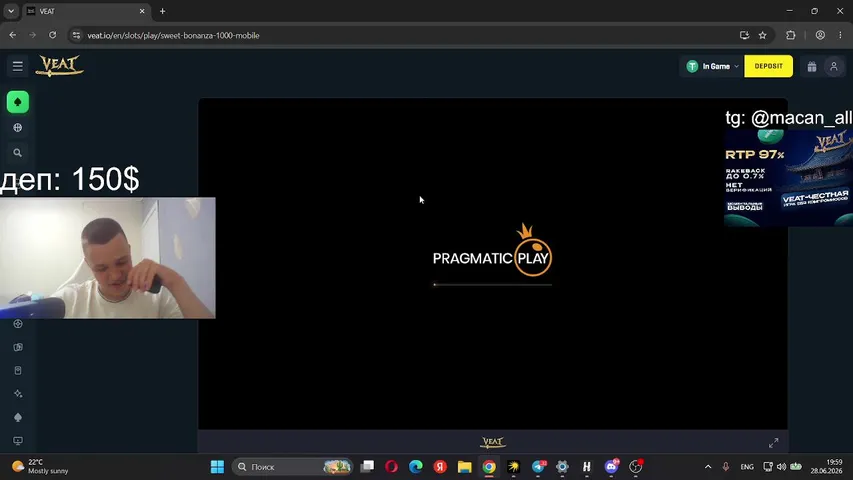Show hidden system tray icons
The height and width of the screenshot is (480, 853).
pos(708,467)
